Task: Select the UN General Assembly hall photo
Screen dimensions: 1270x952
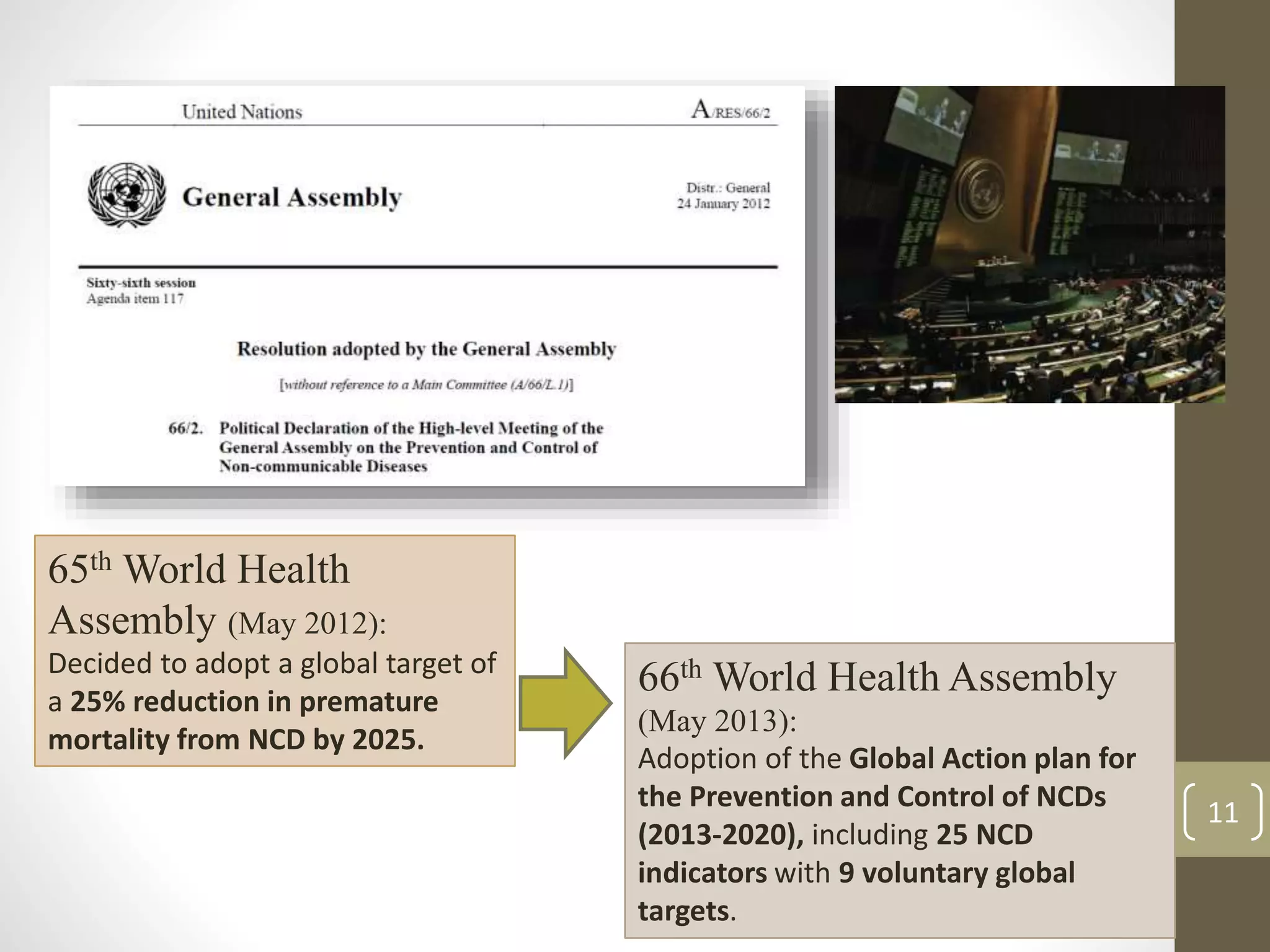Action: tap(1029, 244)
